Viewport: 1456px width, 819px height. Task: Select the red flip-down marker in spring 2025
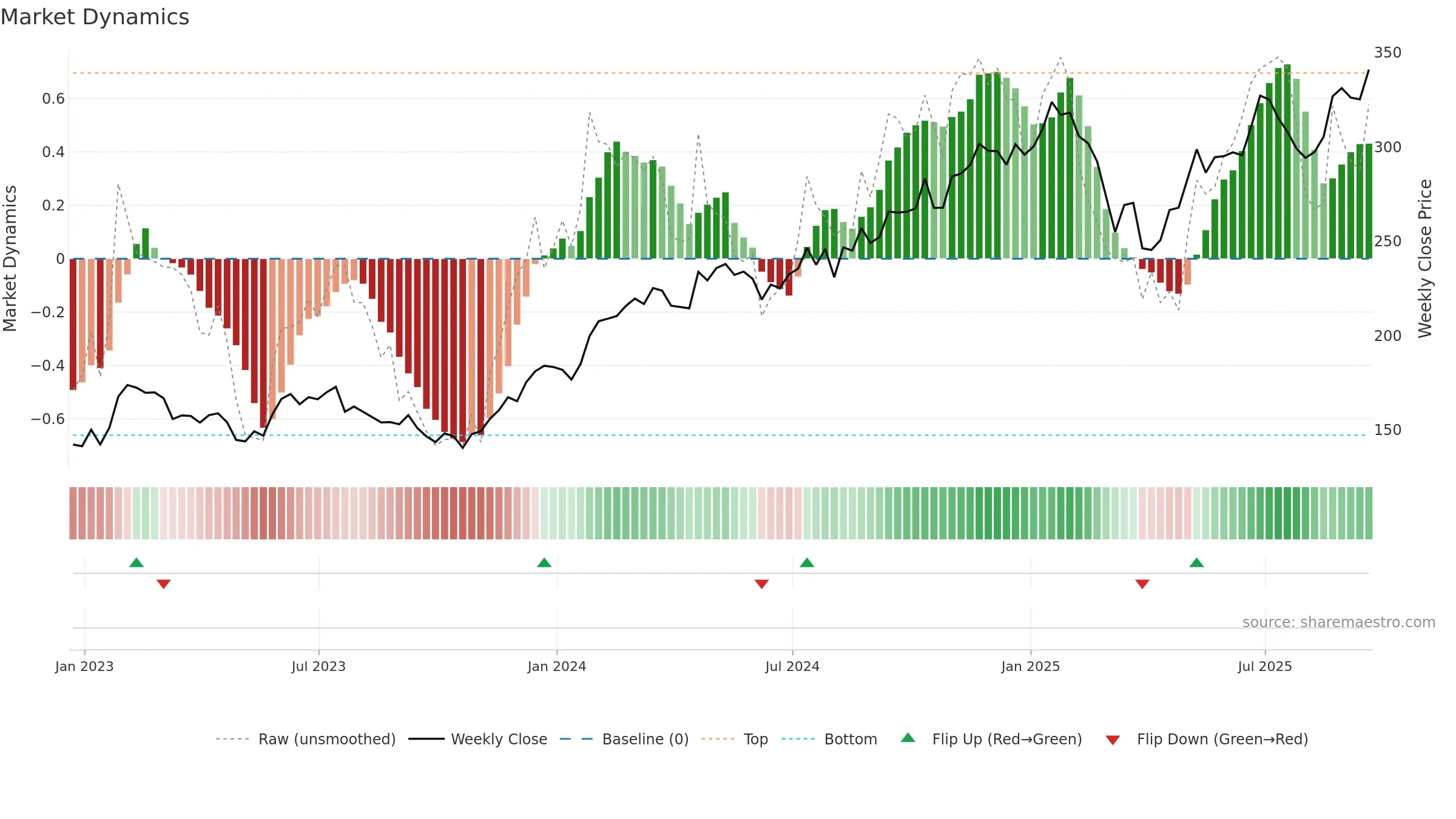pyautogui.click(x=1142, y=584)
